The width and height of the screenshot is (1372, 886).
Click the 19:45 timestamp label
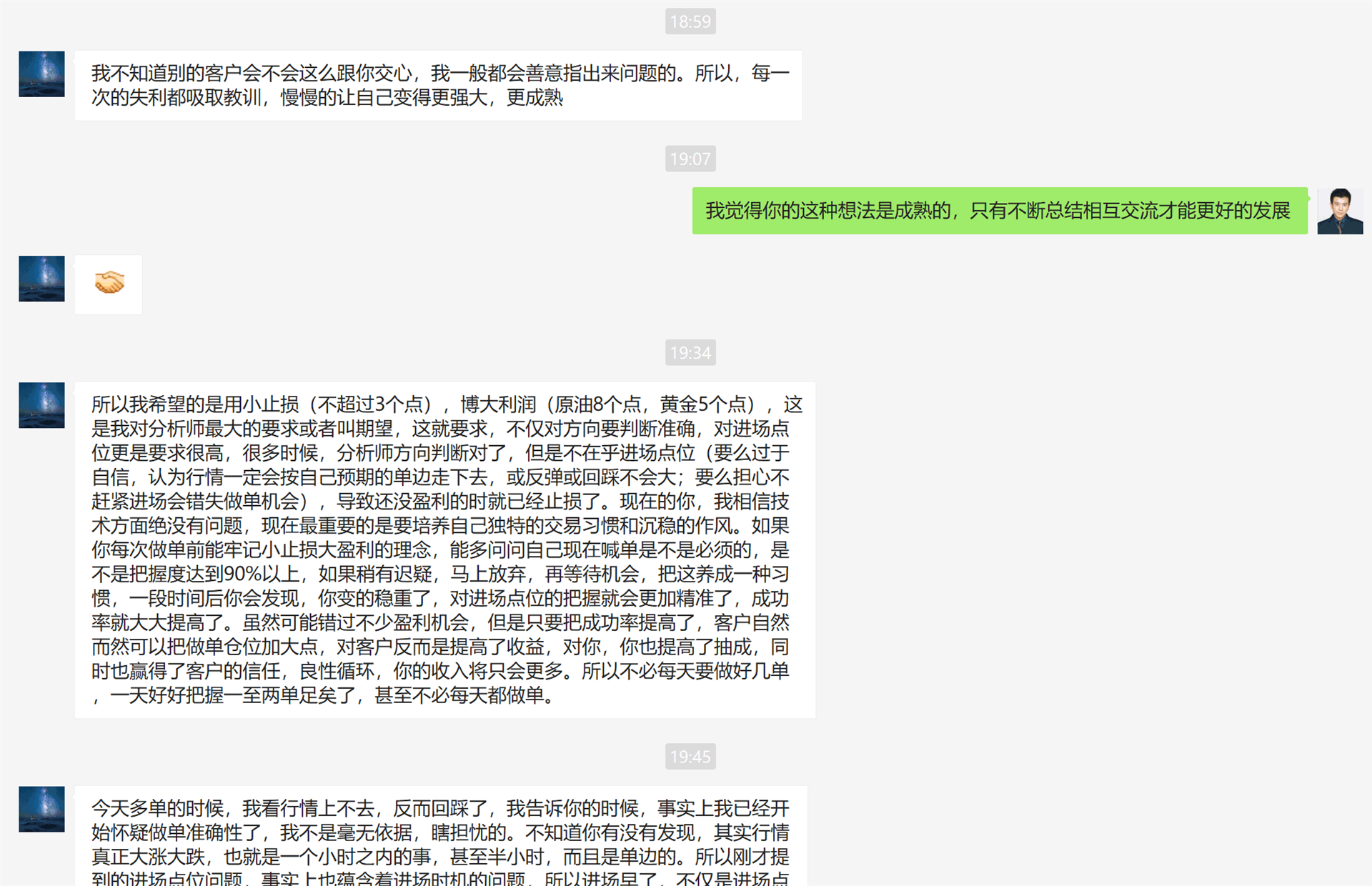[x=690, y=756]
